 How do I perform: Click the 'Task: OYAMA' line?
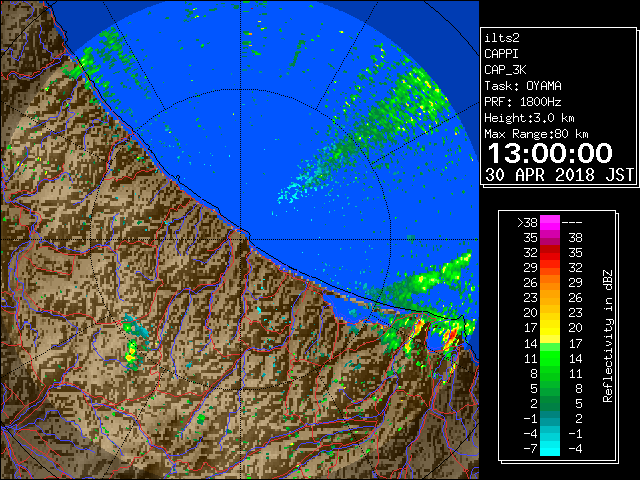[x=523, y=86]
